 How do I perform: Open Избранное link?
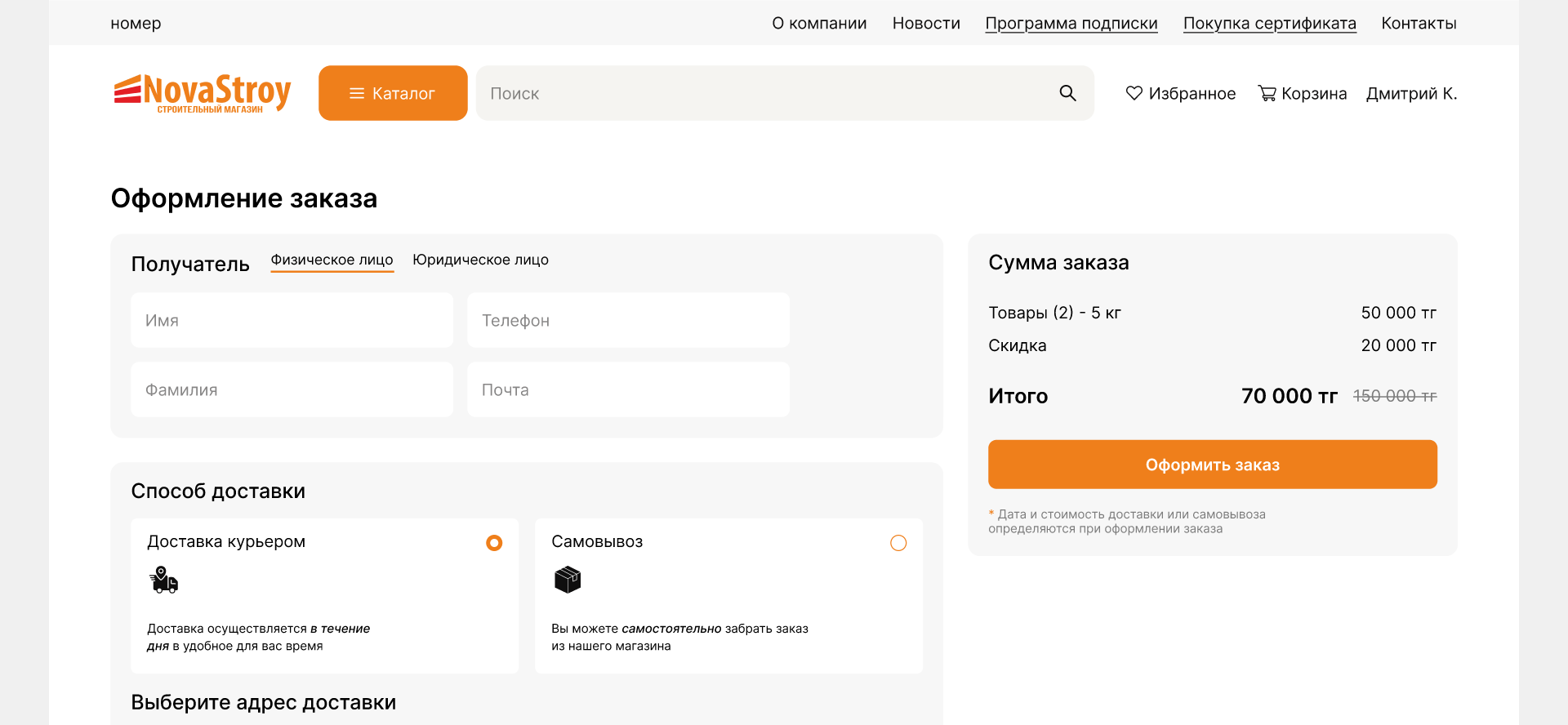(1180, 93)
